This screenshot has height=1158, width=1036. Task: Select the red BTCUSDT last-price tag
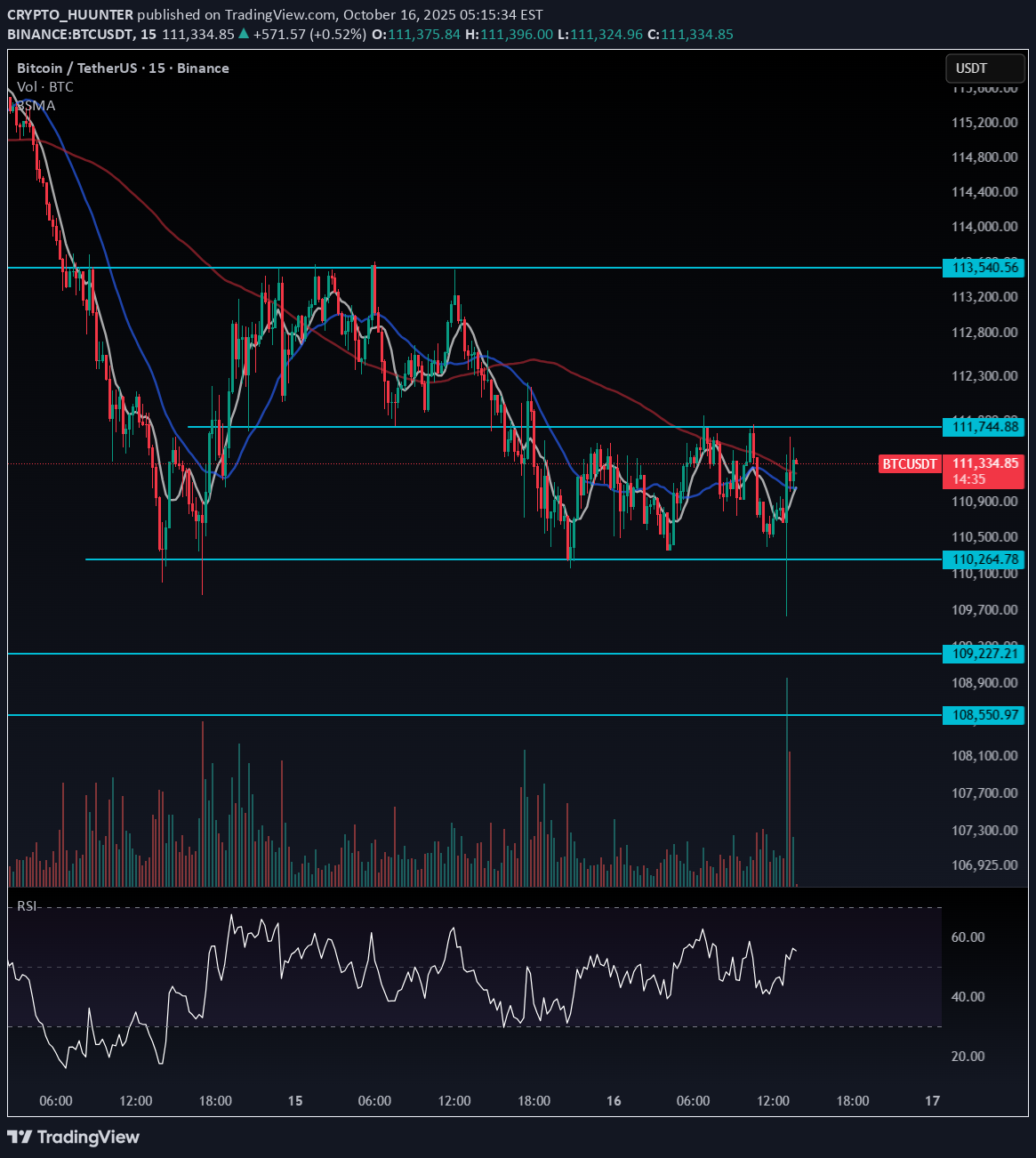tap(909, 463)
